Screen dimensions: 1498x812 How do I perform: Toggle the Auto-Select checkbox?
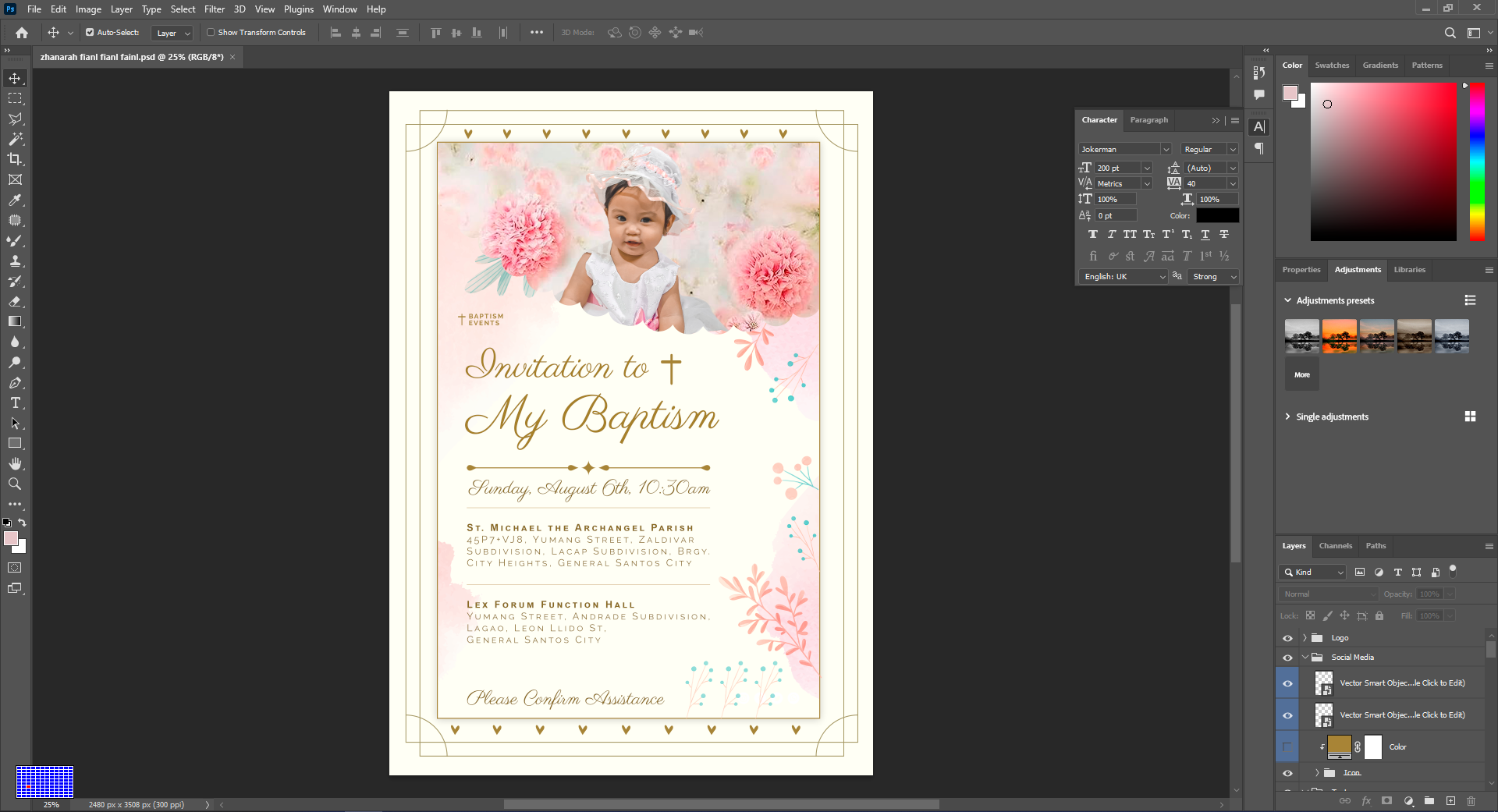(x=90, y=33)
